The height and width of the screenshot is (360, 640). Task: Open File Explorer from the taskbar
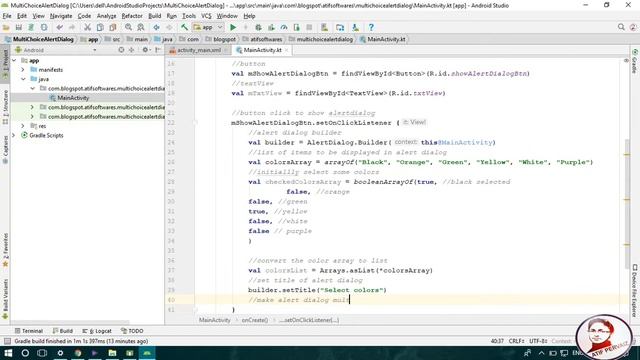click(112, 353)
